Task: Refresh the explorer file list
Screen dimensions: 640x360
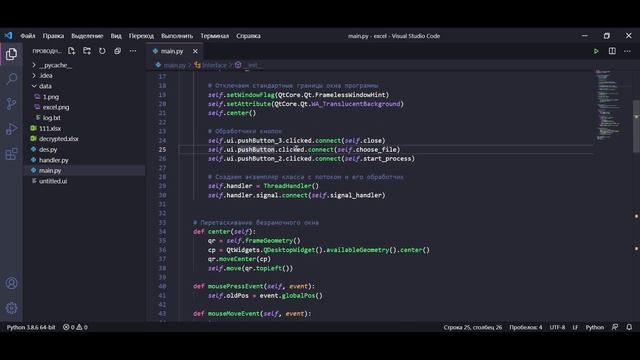Action: click(x=102, y=51)
